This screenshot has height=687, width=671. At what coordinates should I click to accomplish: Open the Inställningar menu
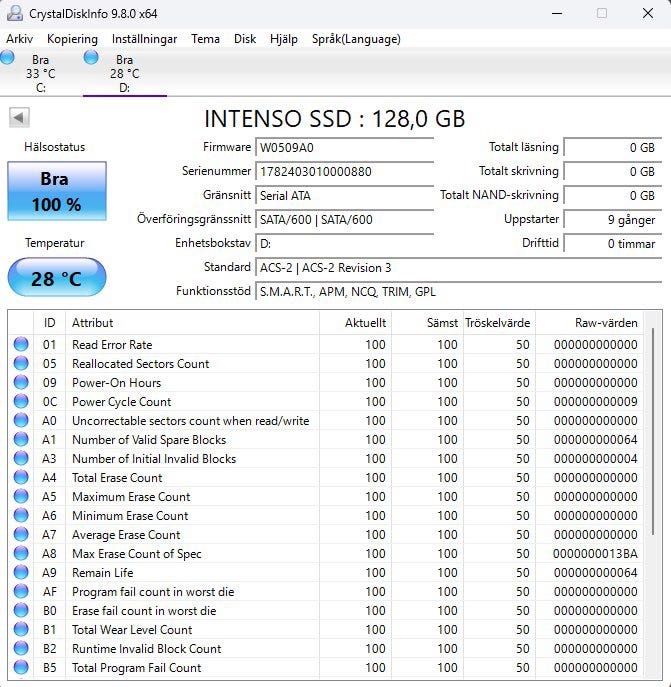click(144, 39)
